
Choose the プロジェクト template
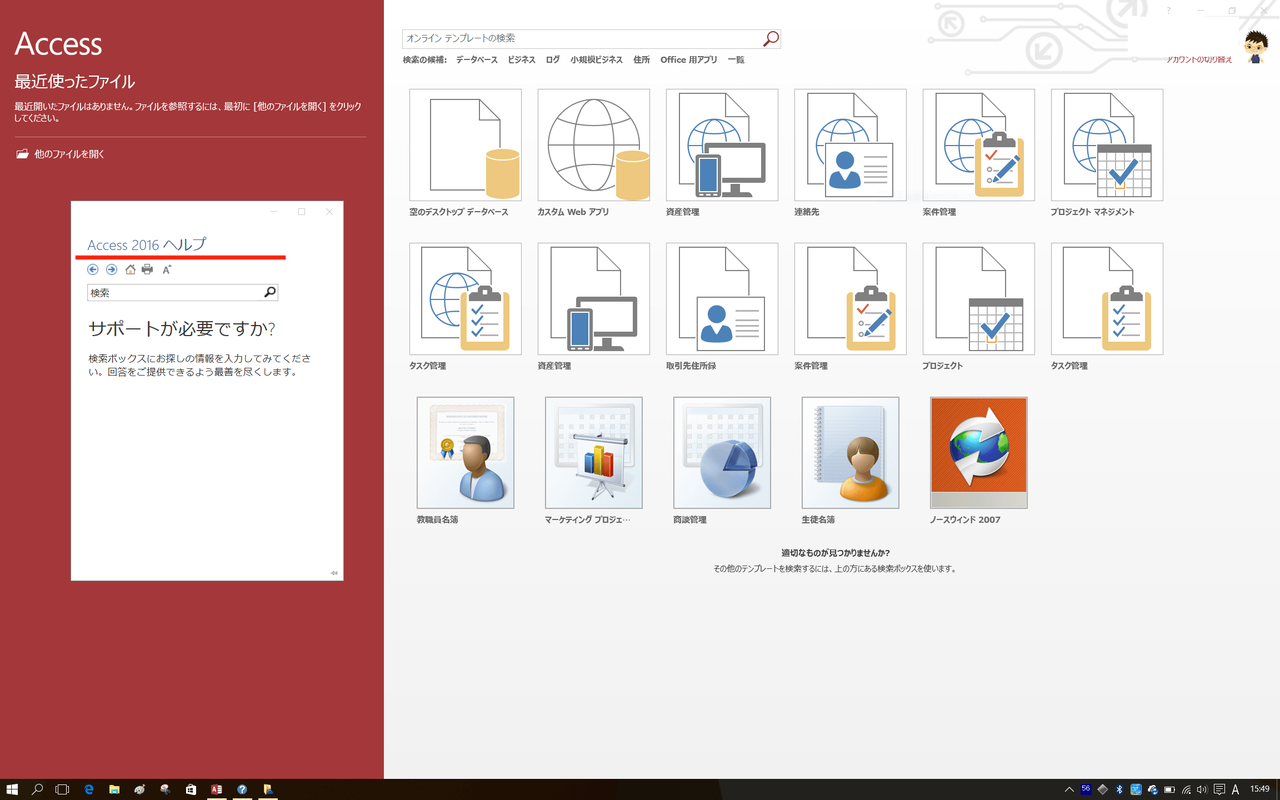point(978,307)
